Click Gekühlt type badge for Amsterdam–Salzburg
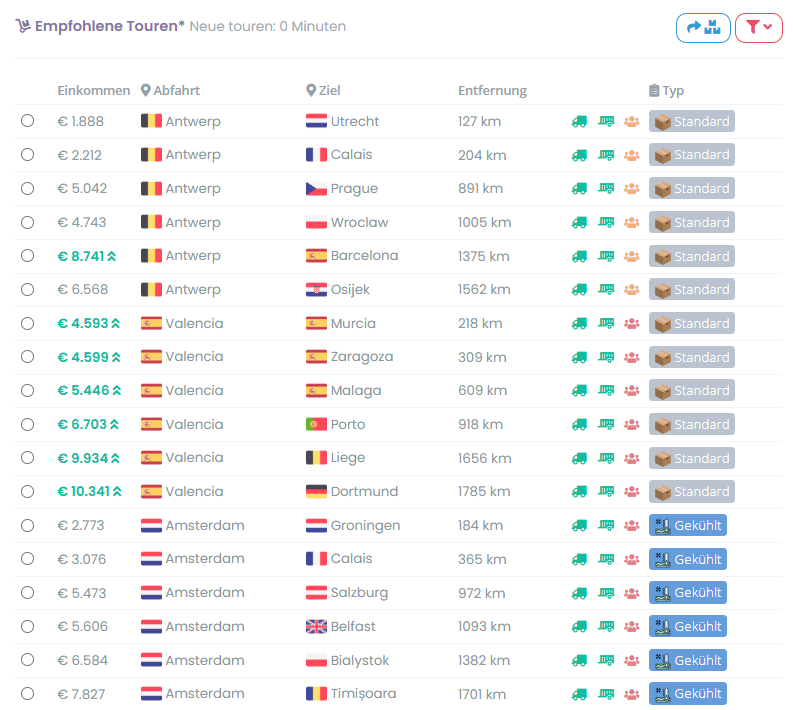 tap(688, 593)
